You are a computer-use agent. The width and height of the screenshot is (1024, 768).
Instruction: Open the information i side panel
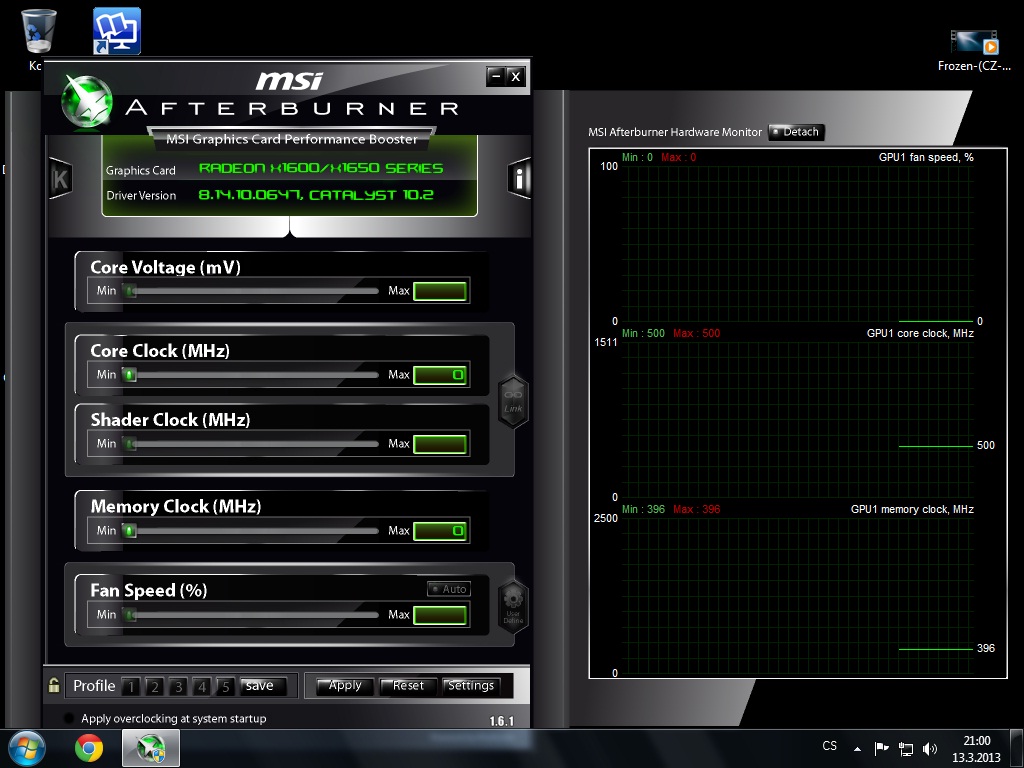[x=520, y=178]
